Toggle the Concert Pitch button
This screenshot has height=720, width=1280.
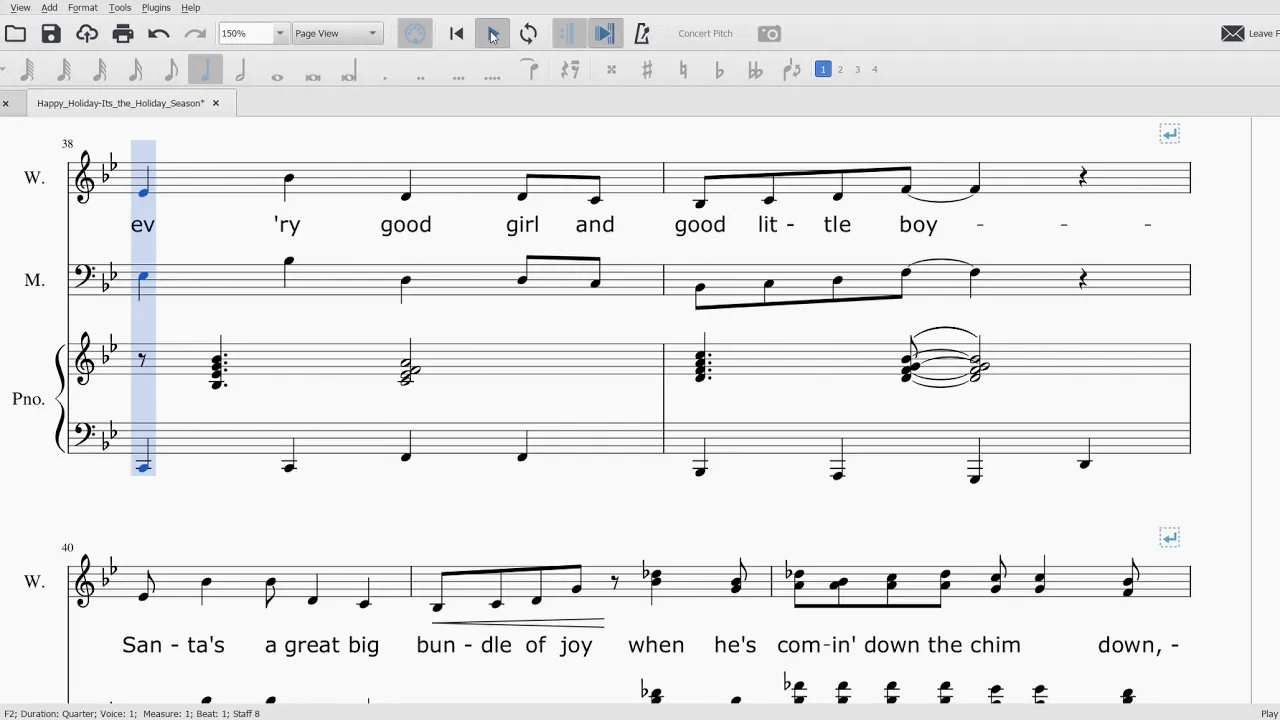705,34
